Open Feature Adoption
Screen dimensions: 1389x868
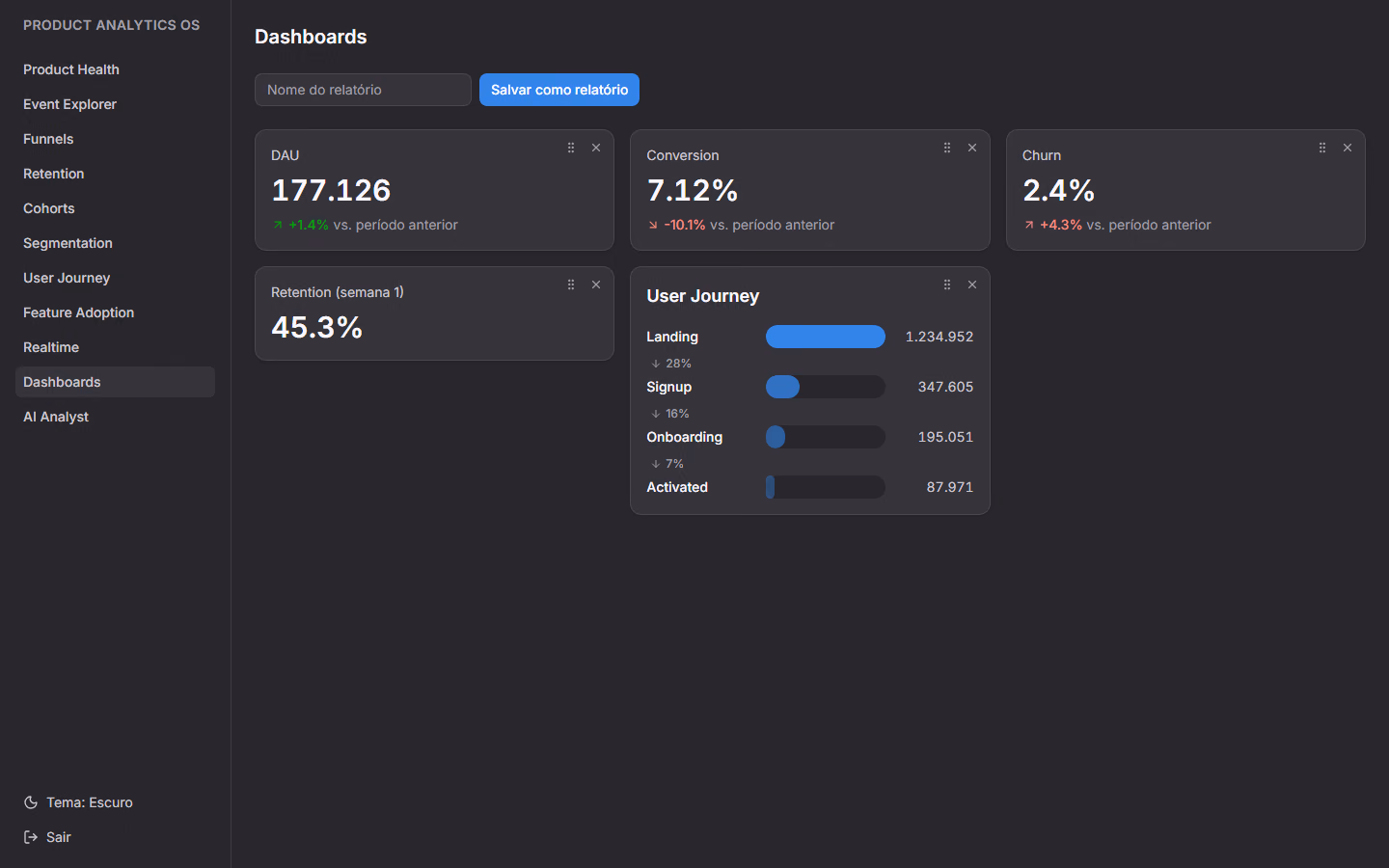115,312
